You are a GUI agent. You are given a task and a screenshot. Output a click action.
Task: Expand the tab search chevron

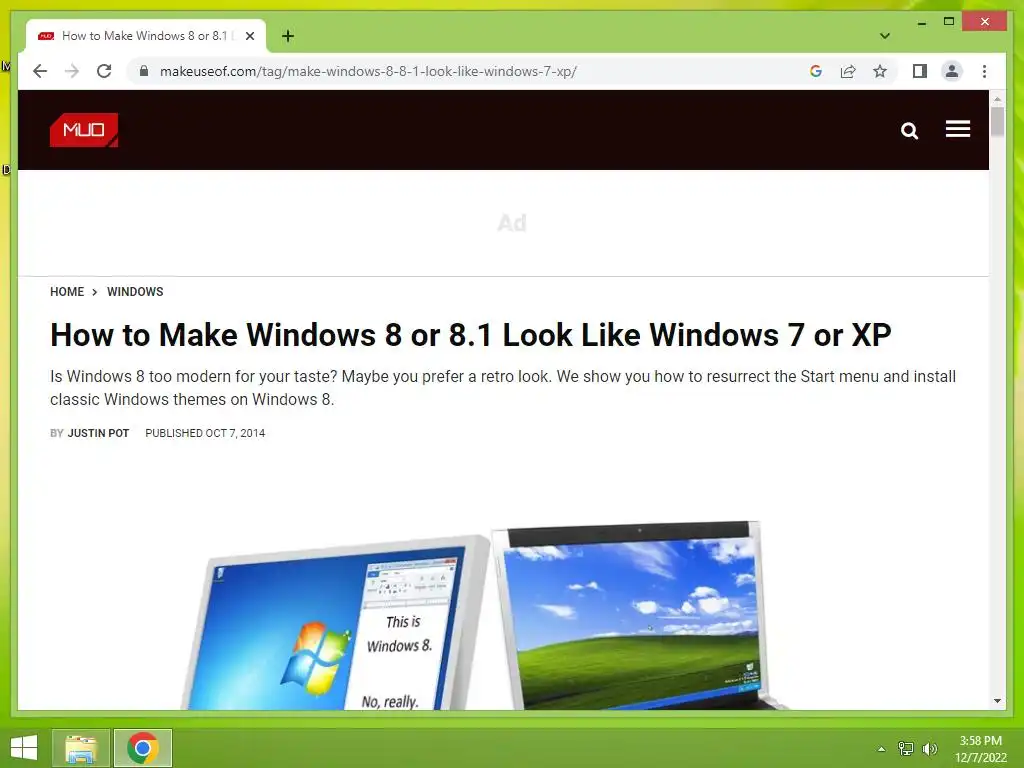[884, 36]
